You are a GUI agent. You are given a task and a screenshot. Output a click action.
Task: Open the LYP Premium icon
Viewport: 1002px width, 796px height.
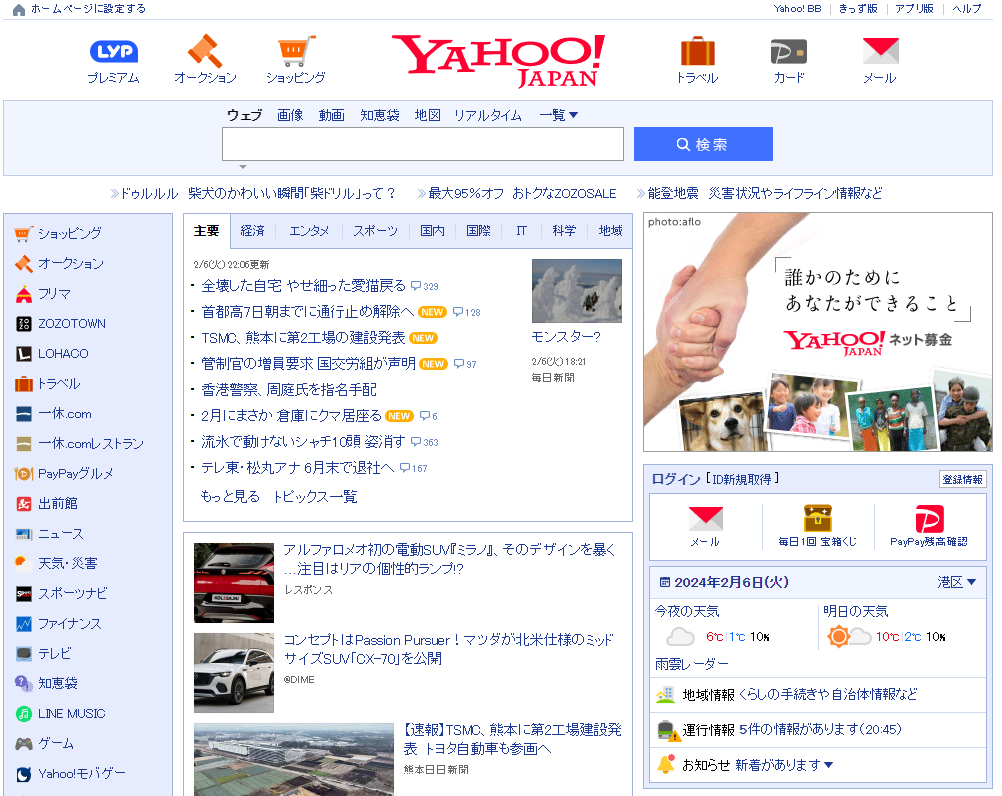click(x=114, y=52)
